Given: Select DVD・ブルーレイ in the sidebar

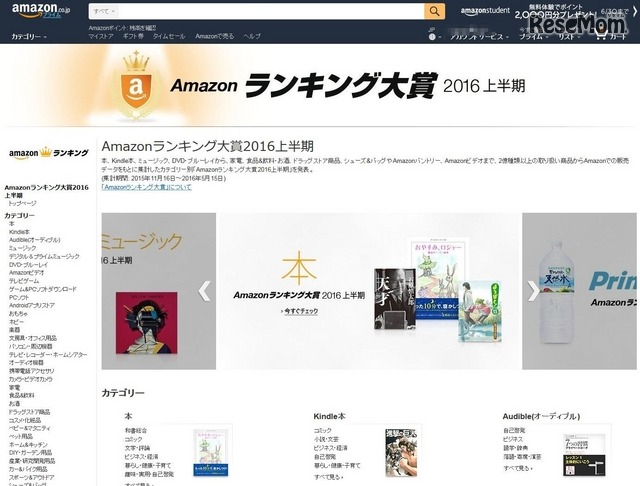Looking at the screenshot, I should pos(28,264).
